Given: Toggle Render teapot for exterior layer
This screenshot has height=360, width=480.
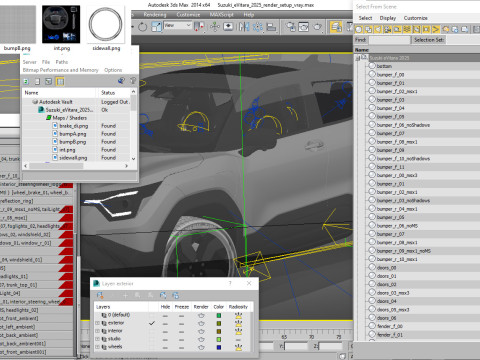Looking at the screenshot, I should tap(201, 323).
